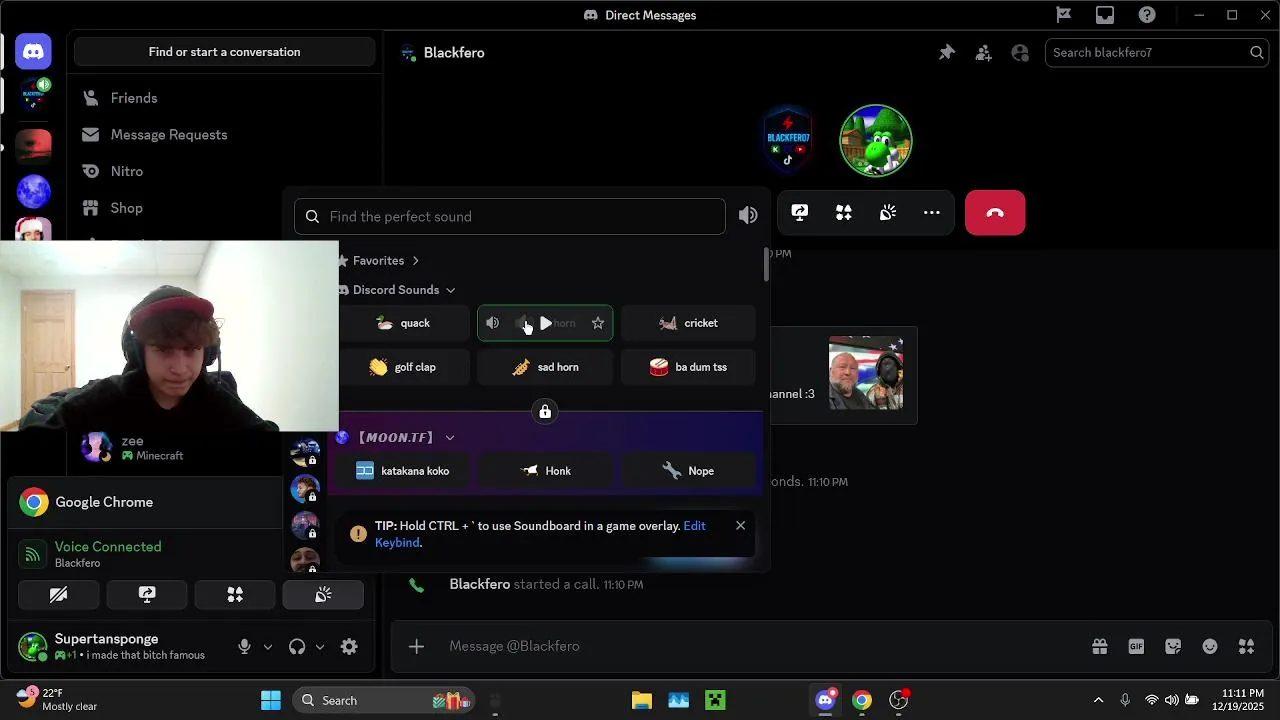Open the sticker picker

coord(1173,646)
